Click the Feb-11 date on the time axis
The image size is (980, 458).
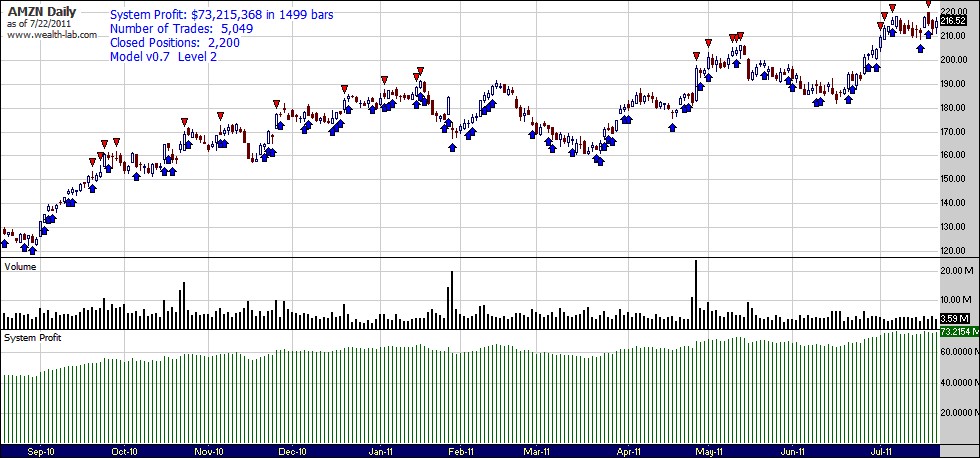(x=461, y=451)
